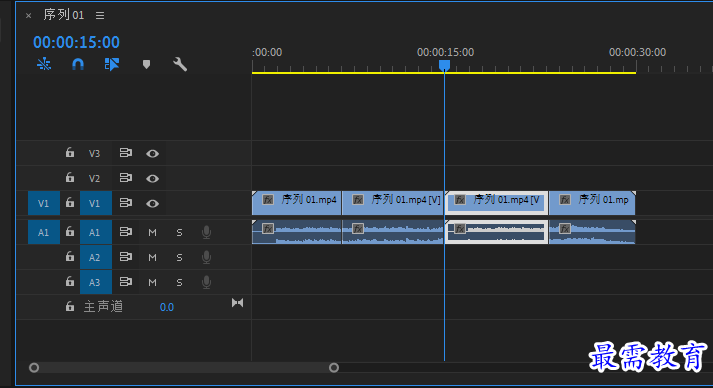The height and width of the screenshot is (388, 713).
Task: Toggle V2 track targeting
Action: [x=95, y=178]
